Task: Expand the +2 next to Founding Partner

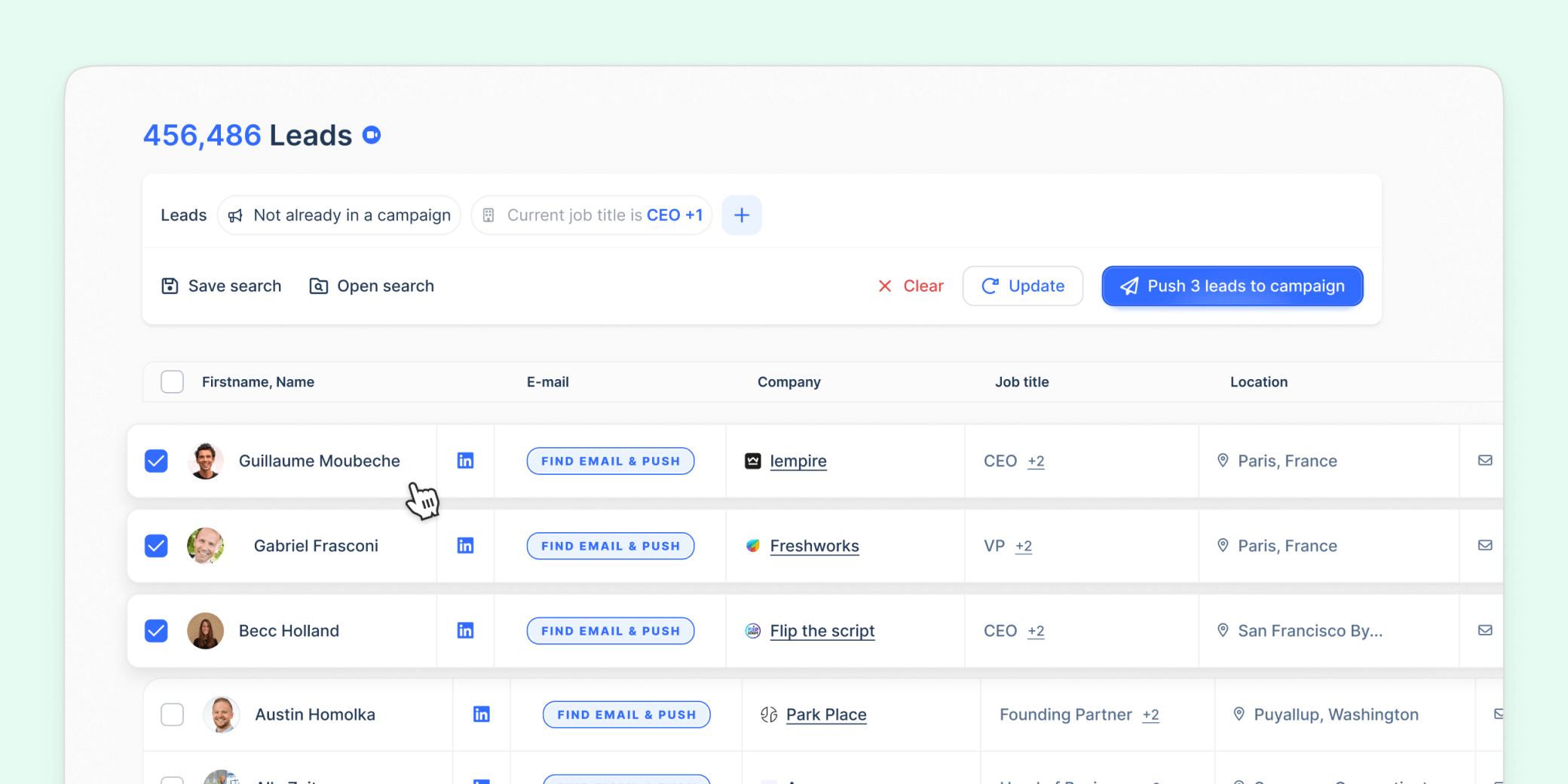Action: (x=1150, y=715)
